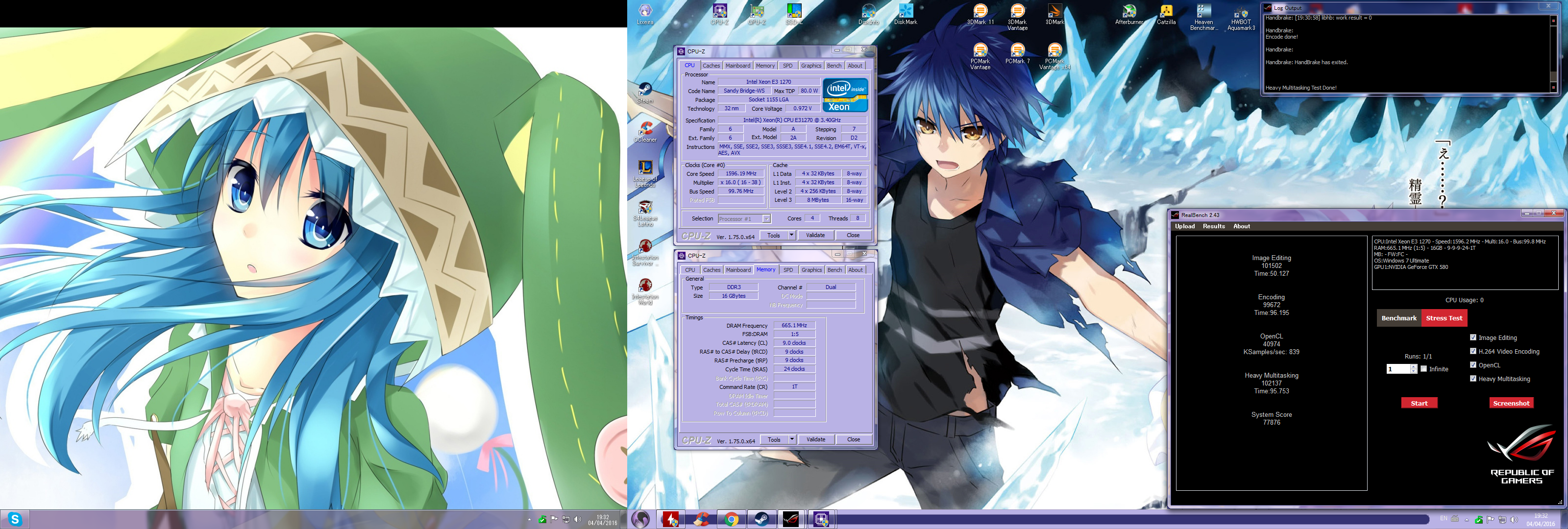
Task: Enable the Infinite runs checkbox
Action: (1423, 368)
